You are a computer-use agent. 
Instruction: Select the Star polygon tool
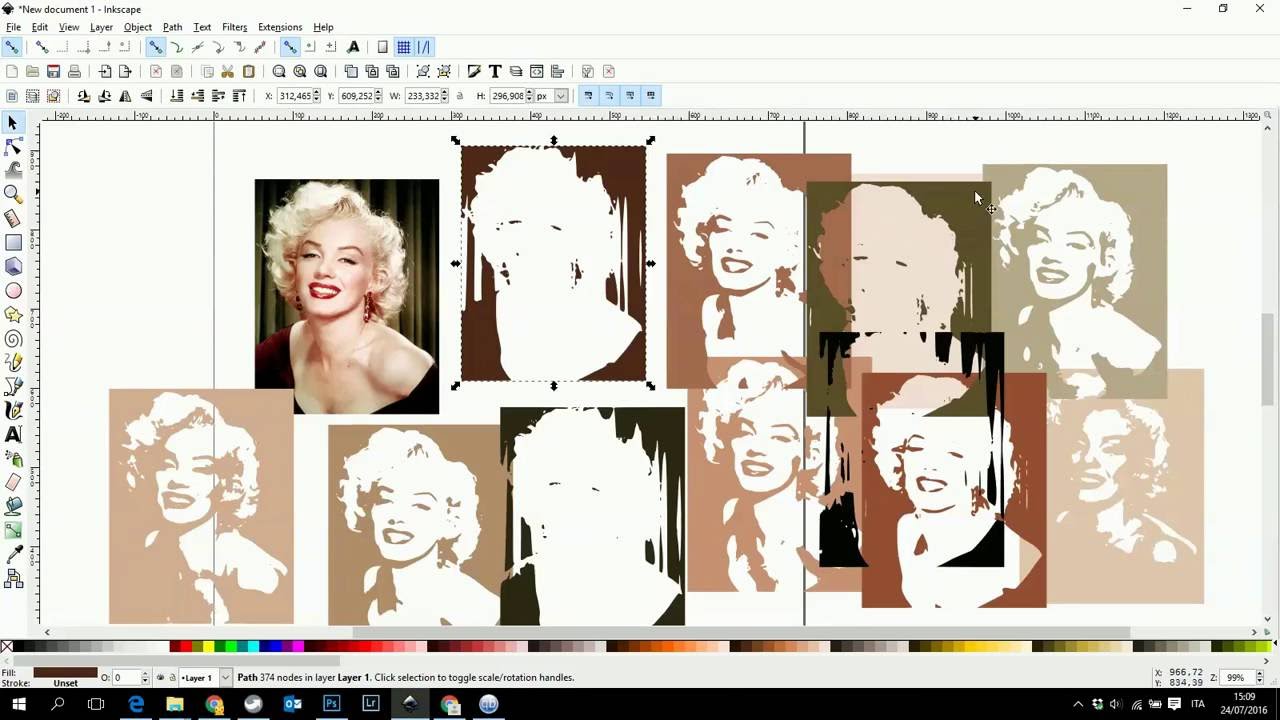[x=13, y=314]
